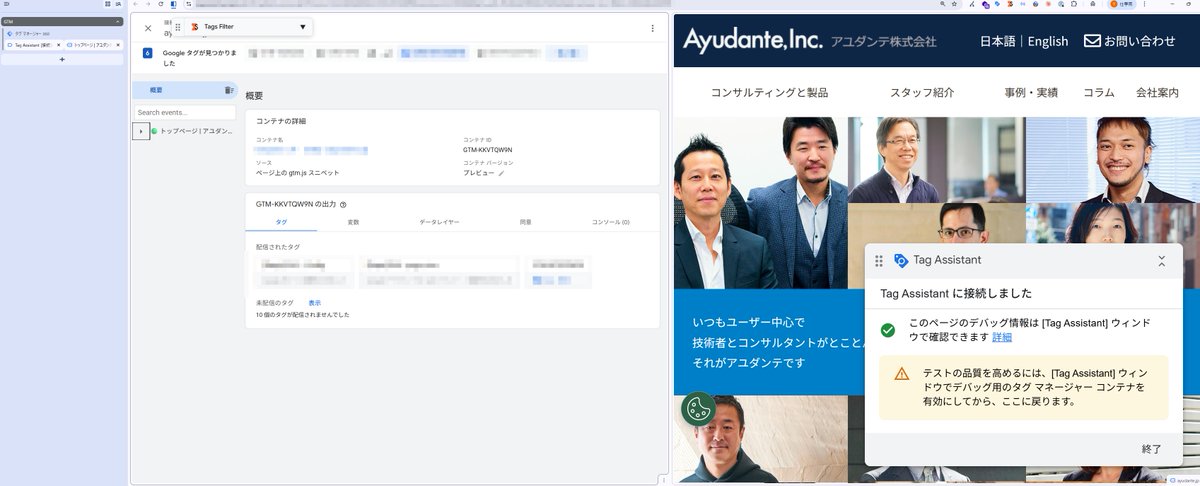The width and height of the screenshot is (1200, 486).
Task: Switch to the タグ tab
Action: [x=281, y=221]
